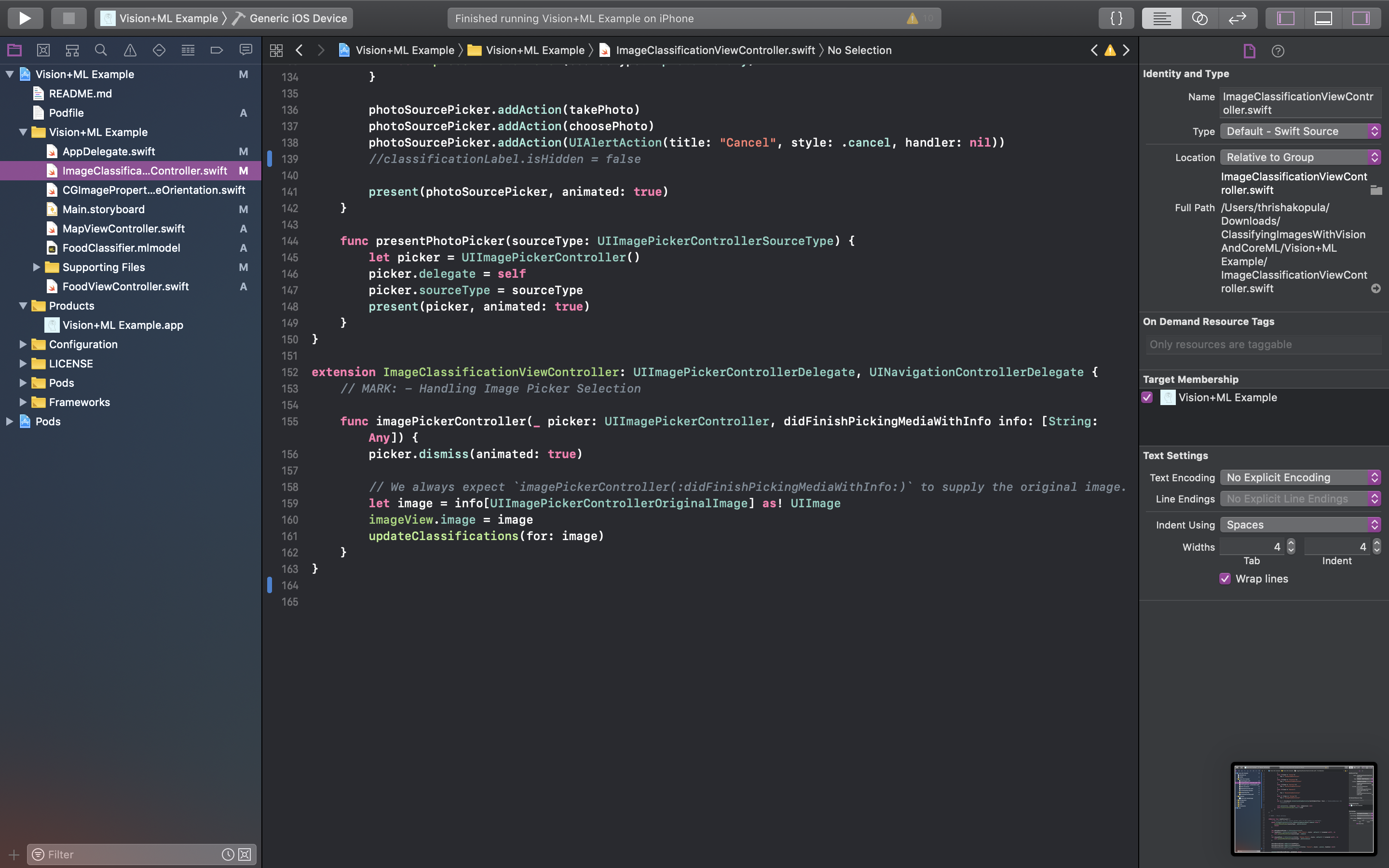This screenshot has height=868, width=1389.
Task: Expand the Configuration folder
Action: click(x=23, y=344)
